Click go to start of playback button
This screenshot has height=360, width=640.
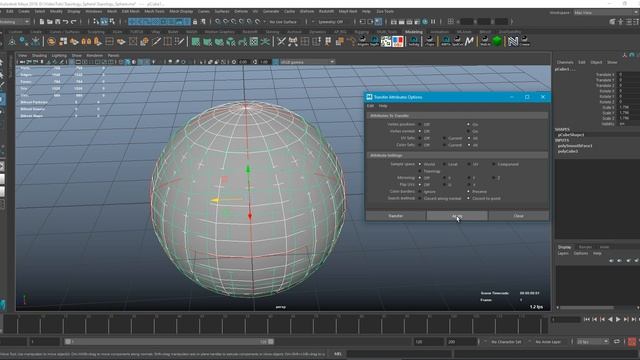pos(587,319)
